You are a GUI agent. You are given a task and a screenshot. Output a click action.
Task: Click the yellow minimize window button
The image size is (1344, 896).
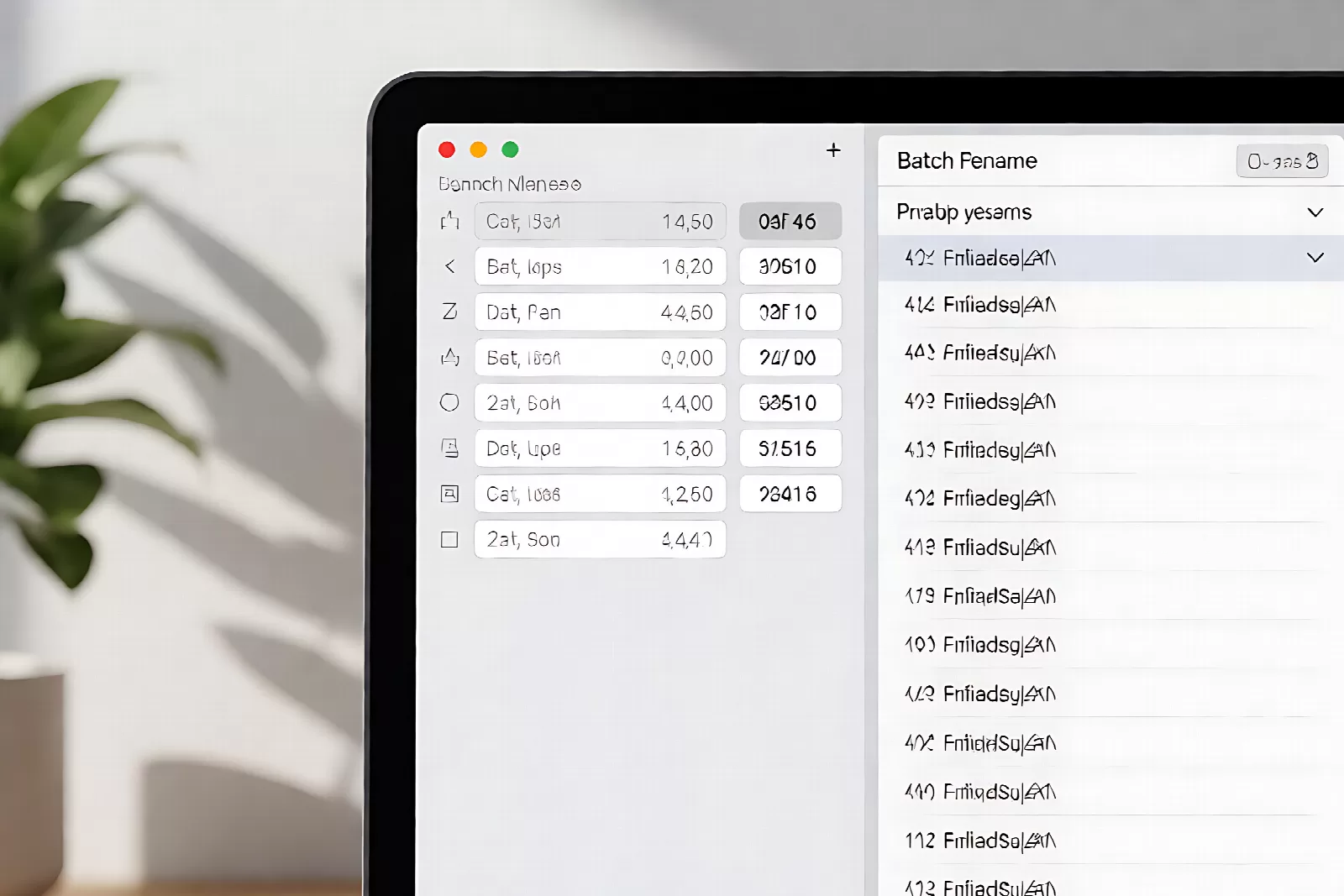pyautogui.click(x=478, y=149)
